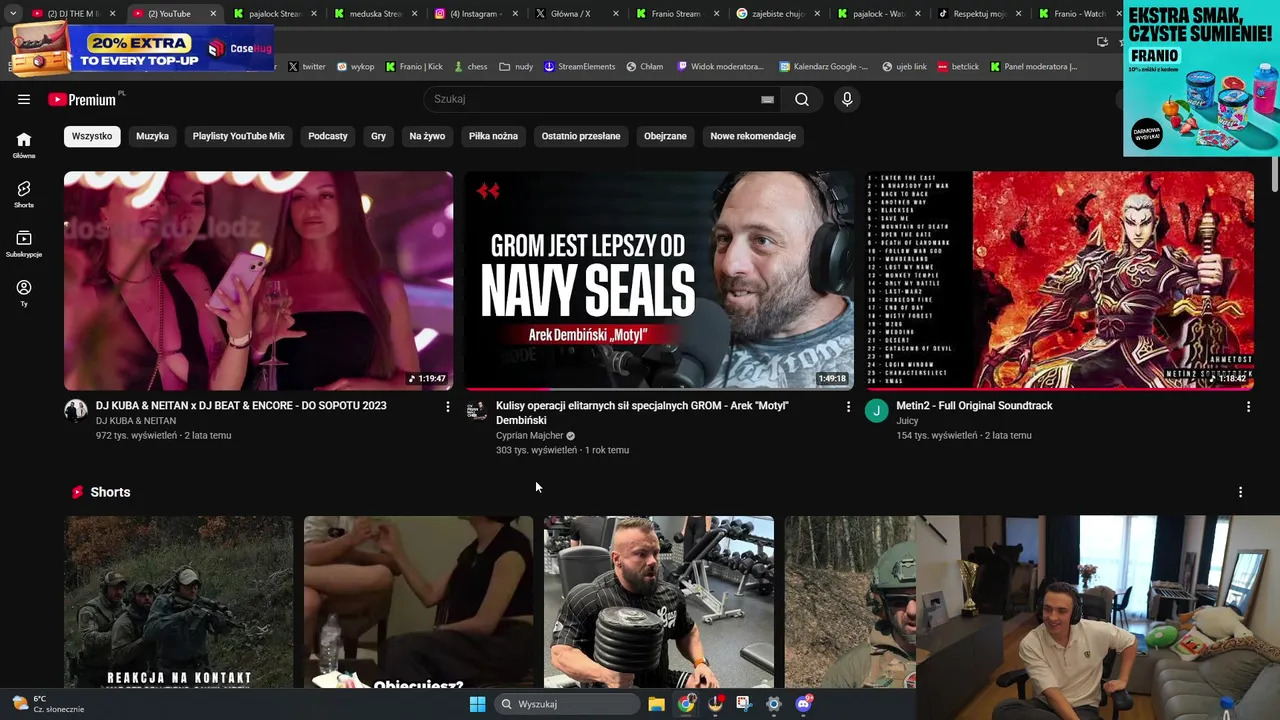Open more options for DJ KUBA video
Screen dimensions: 1280x720
click(x=447, y=407)
